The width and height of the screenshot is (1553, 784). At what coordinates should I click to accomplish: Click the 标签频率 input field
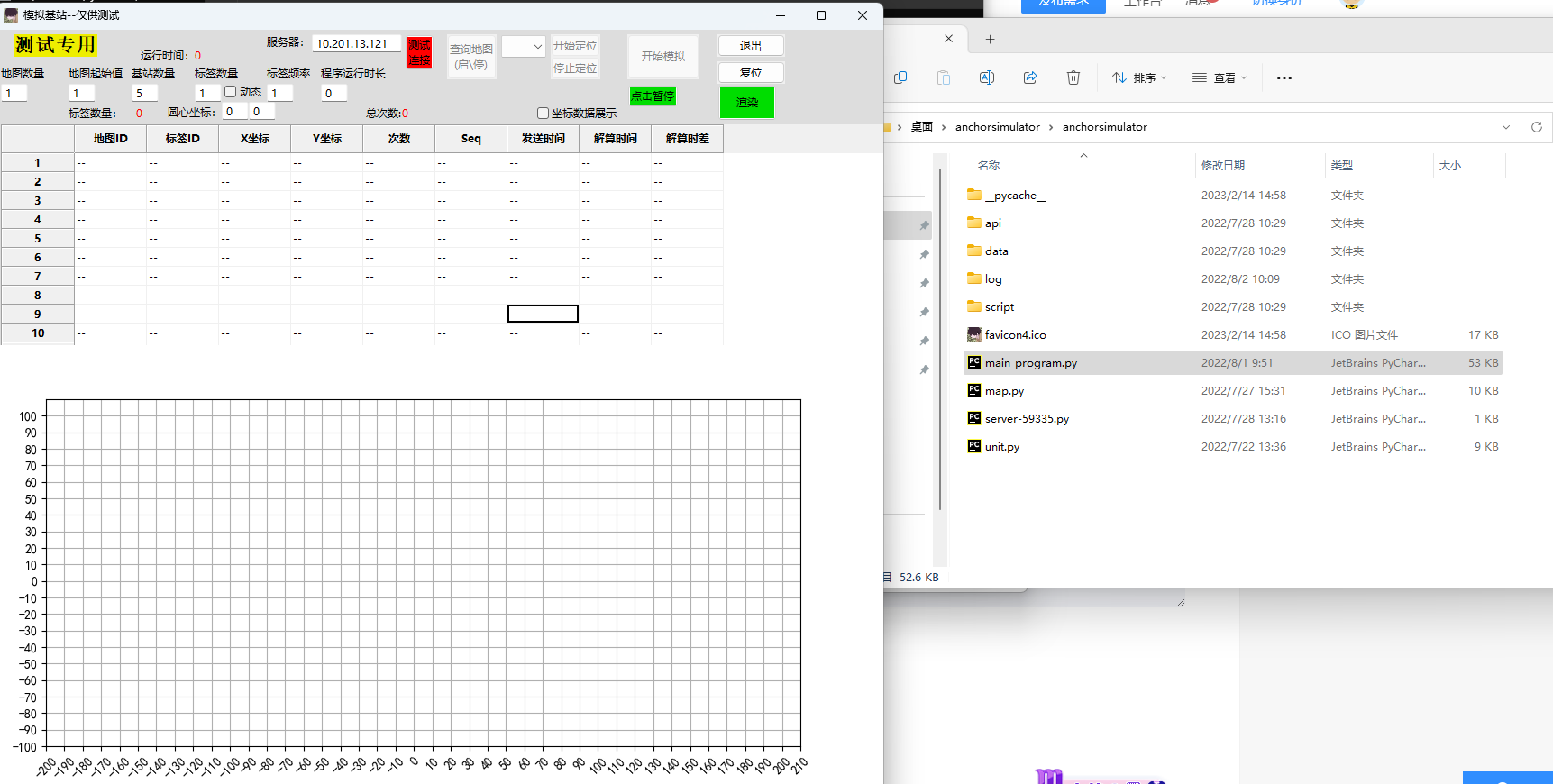click(x=280, y=93)
